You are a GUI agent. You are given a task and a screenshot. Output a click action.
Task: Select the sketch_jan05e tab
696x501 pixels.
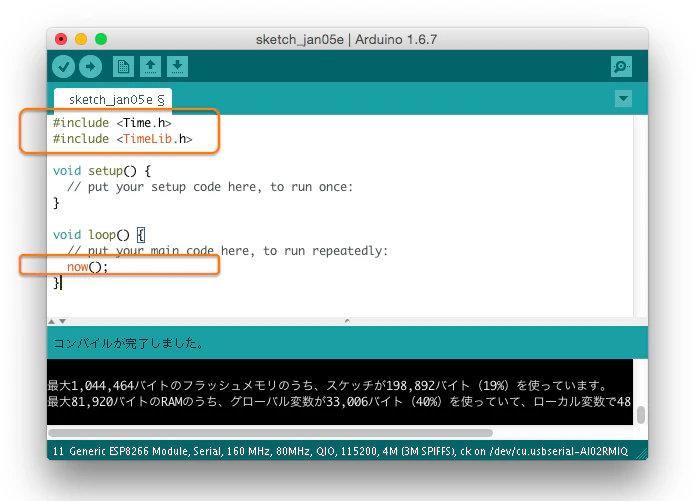[113, 100]
